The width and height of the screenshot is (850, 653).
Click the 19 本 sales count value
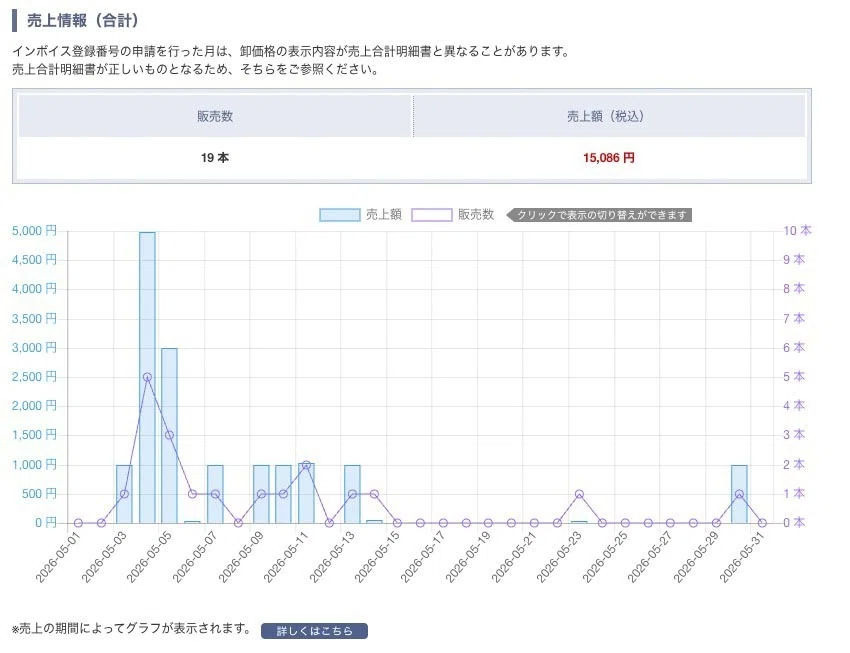click(215, 158)
